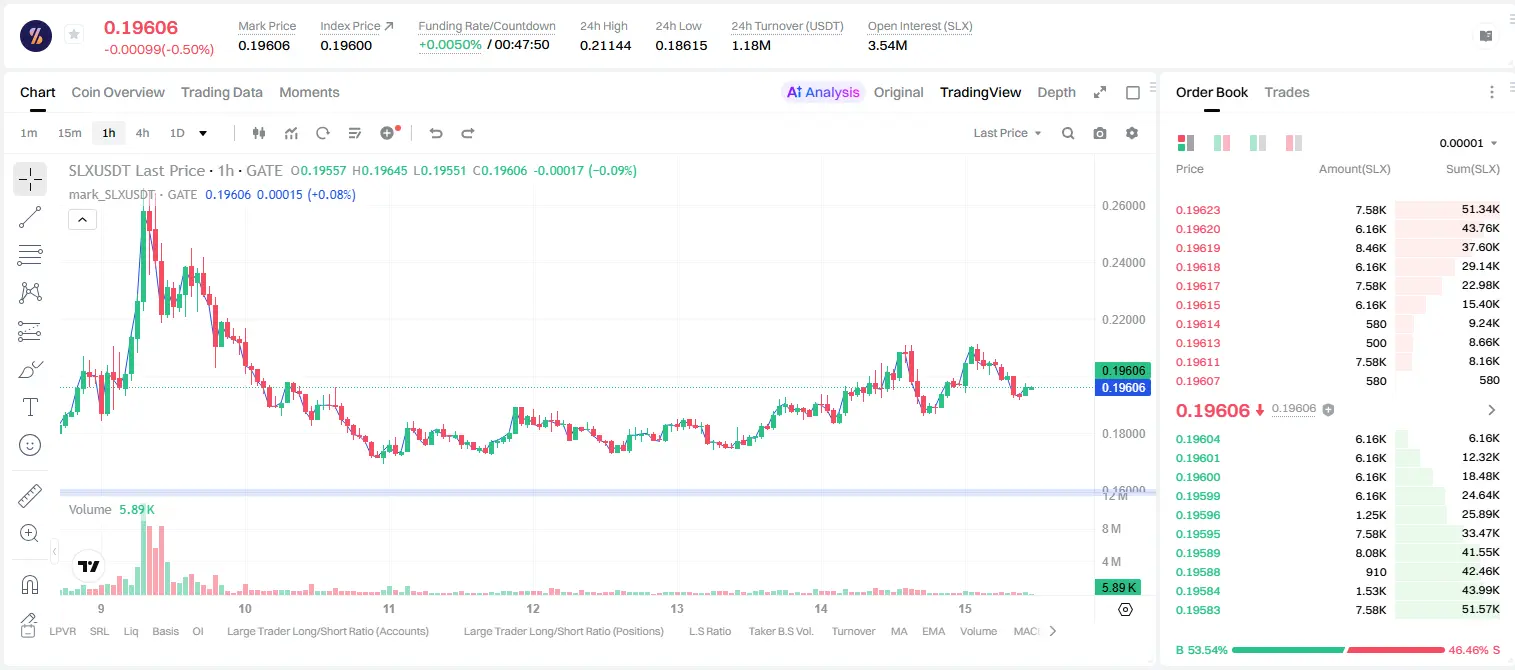Expand more time intervals dropdown arrow
The image size is (1515, 670).
click(x=203, y=133)
